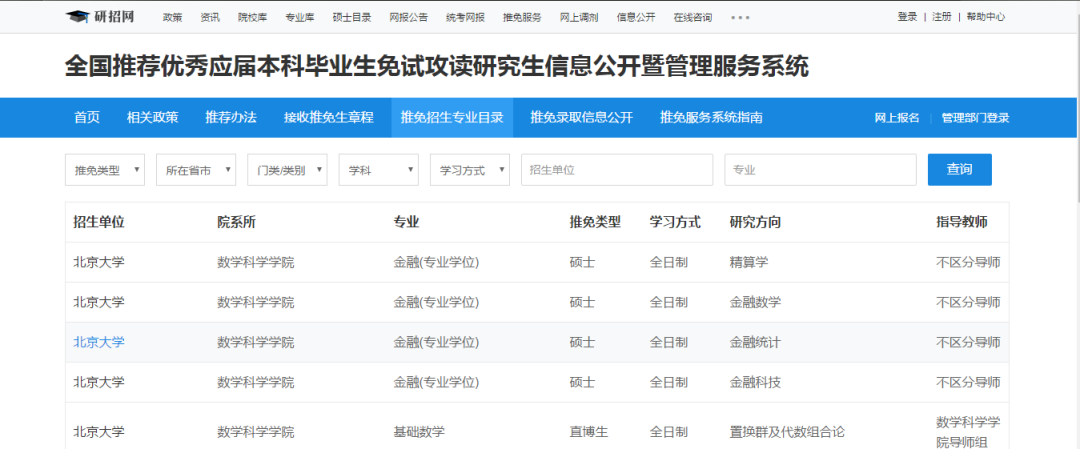The width and height of the screenshot is (1080, 449).
Task: Click 基础数学 major cell
Action: pyautogui.click(x=419, y=432)
